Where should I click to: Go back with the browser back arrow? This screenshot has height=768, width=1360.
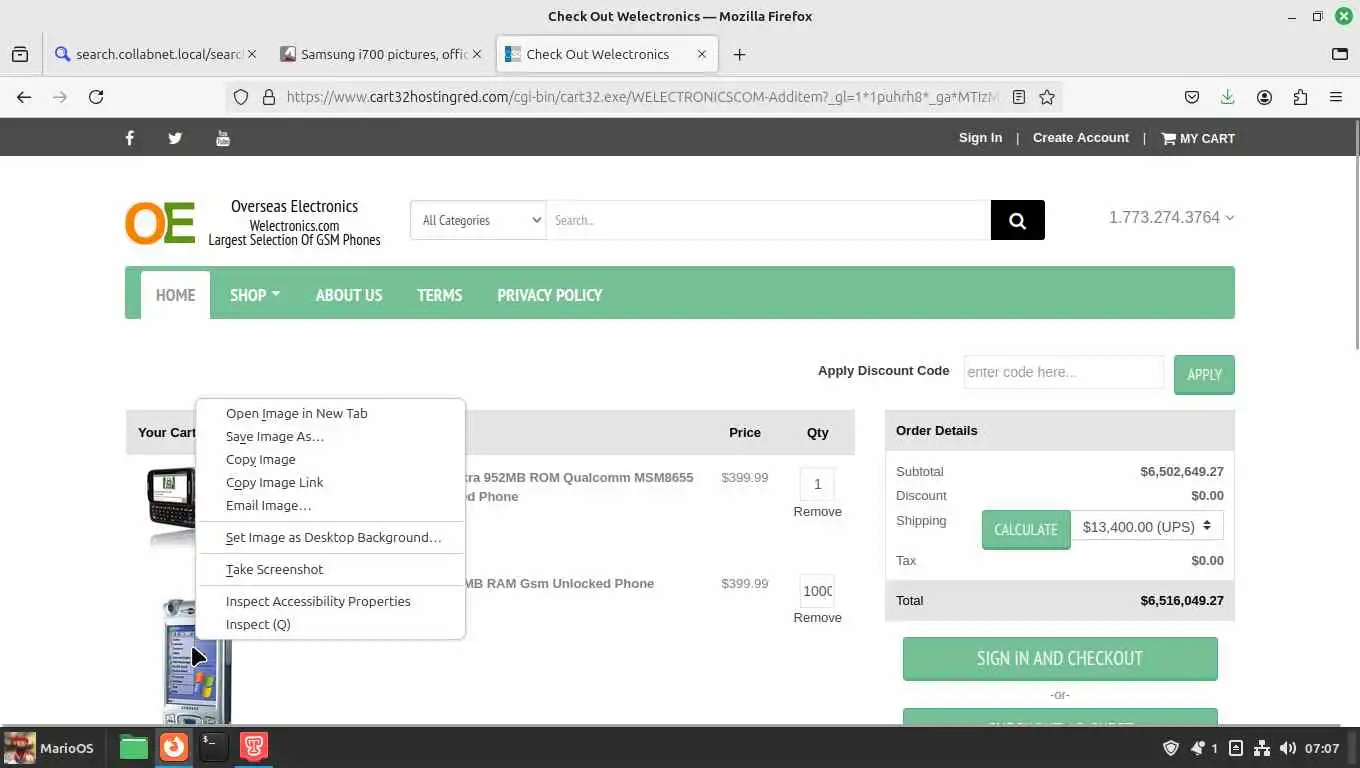[x=24, y=97]
